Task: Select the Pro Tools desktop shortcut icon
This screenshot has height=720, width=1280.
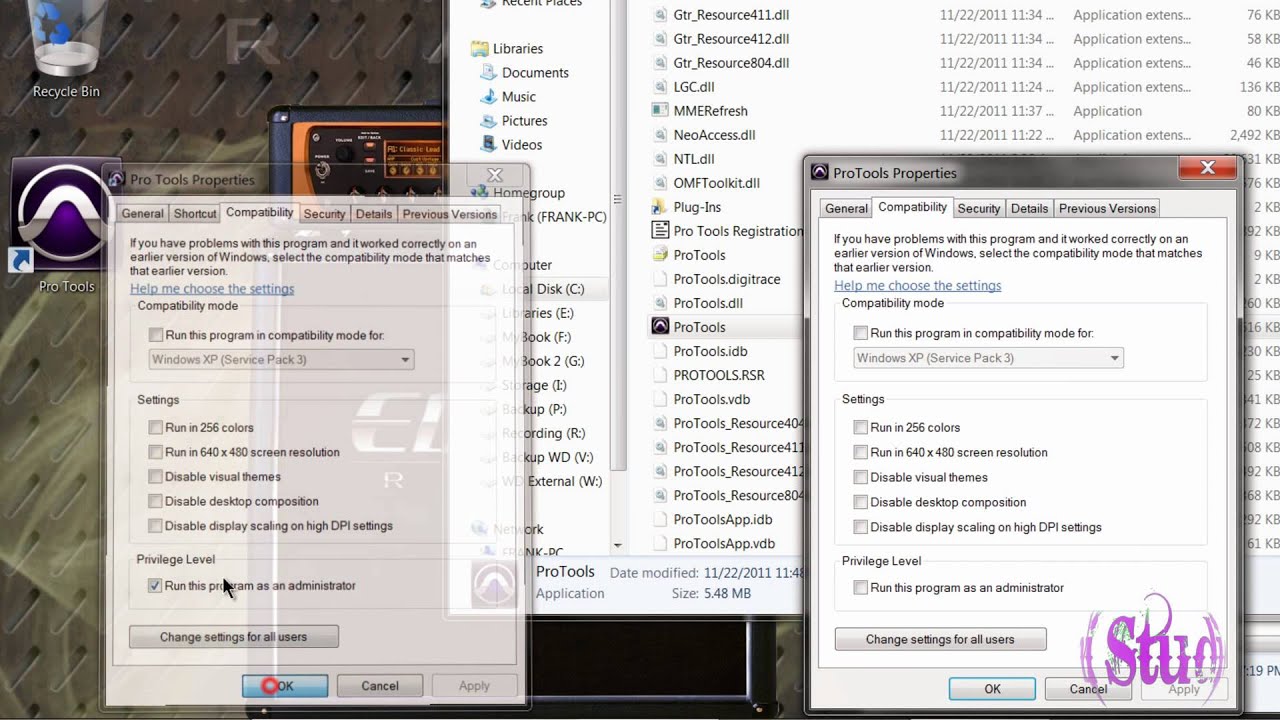Action: coord(64,215)
